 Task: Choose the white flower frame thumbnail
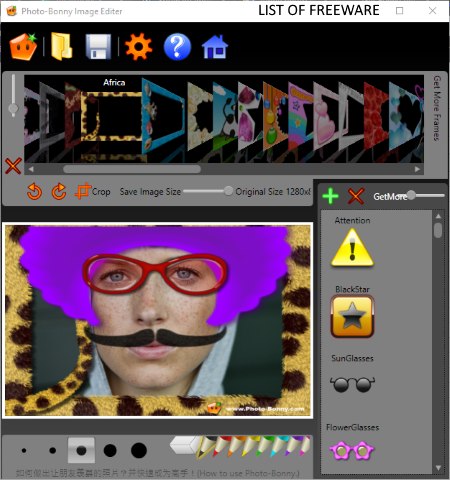point(199,116)
